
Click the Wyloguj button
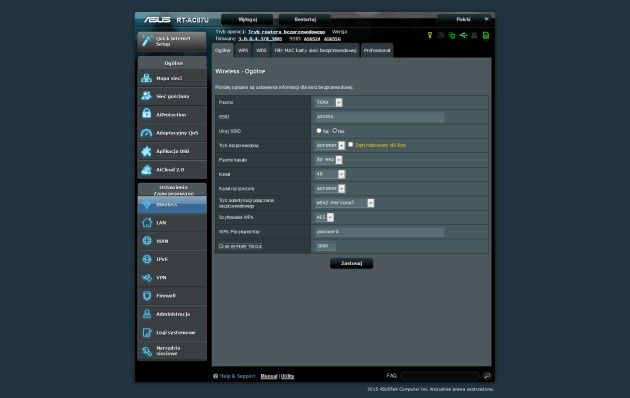[x=247, y=19]
